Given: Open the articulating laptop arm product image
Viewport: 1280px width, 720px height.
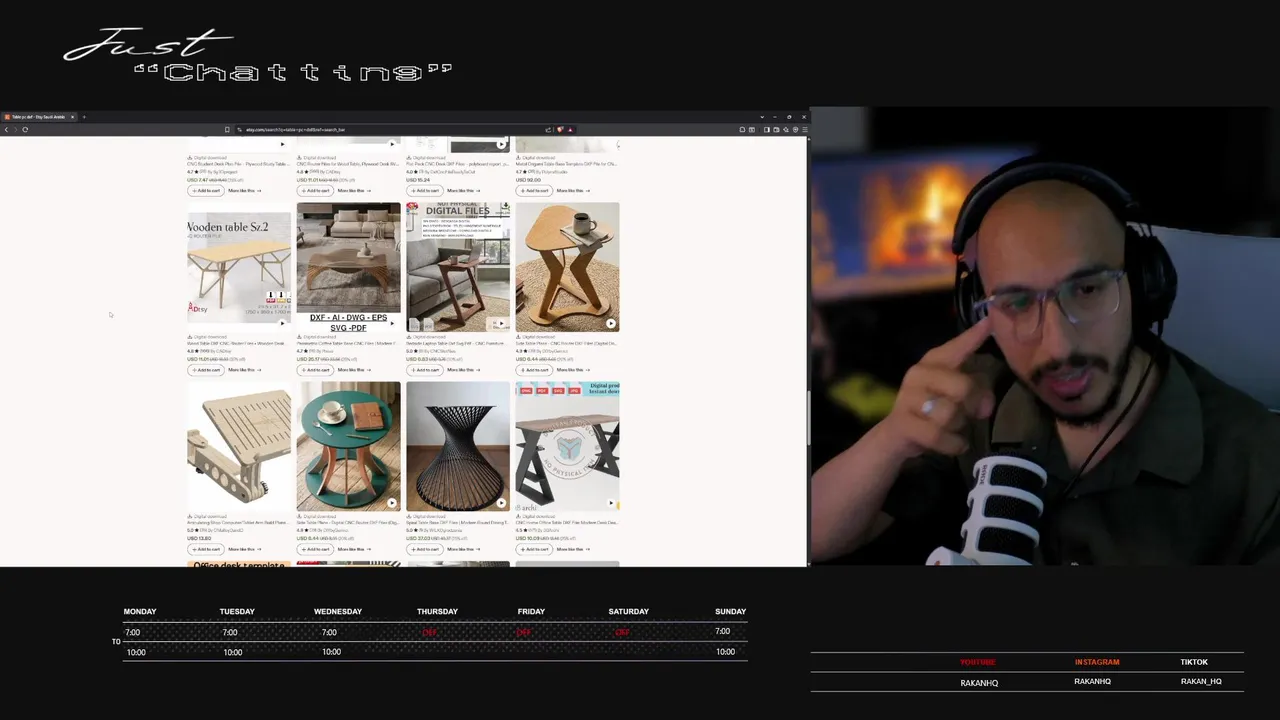Looking at the screenshot, I should (239, 446).
